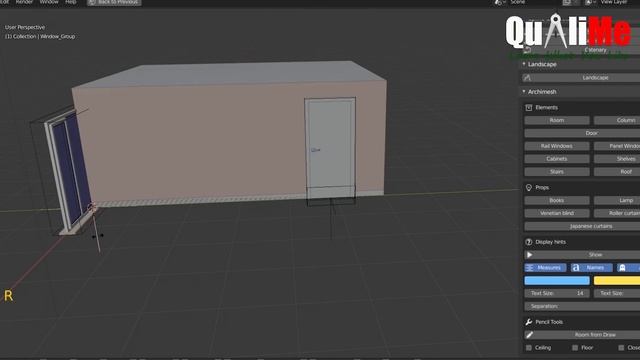Viewport: 640px width, 360px height.
Task: Open the Window menu
Action: [x=49, y=2]
